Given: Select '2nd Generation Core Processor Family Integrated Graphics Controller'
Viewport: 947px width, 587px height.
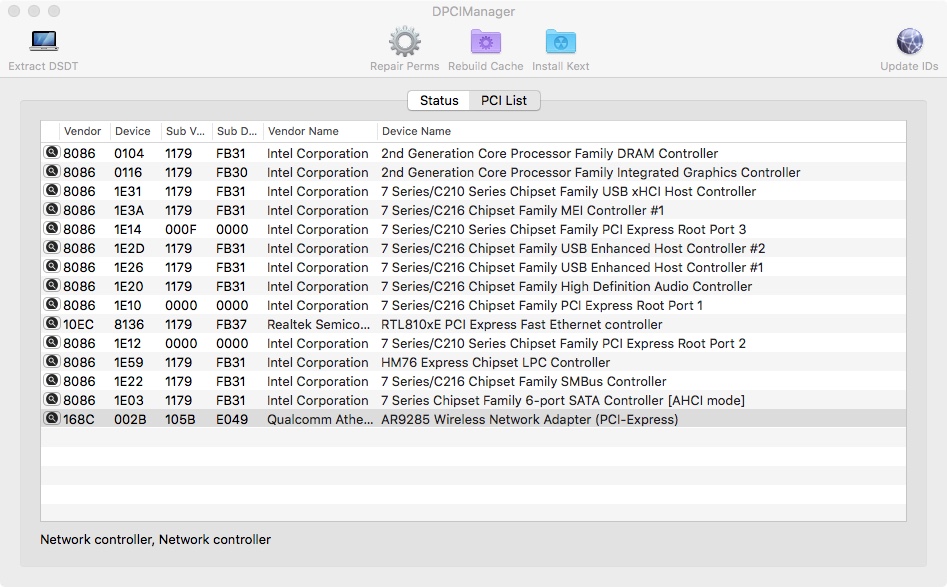Looking at the screenshot, I should pos(591,172).
